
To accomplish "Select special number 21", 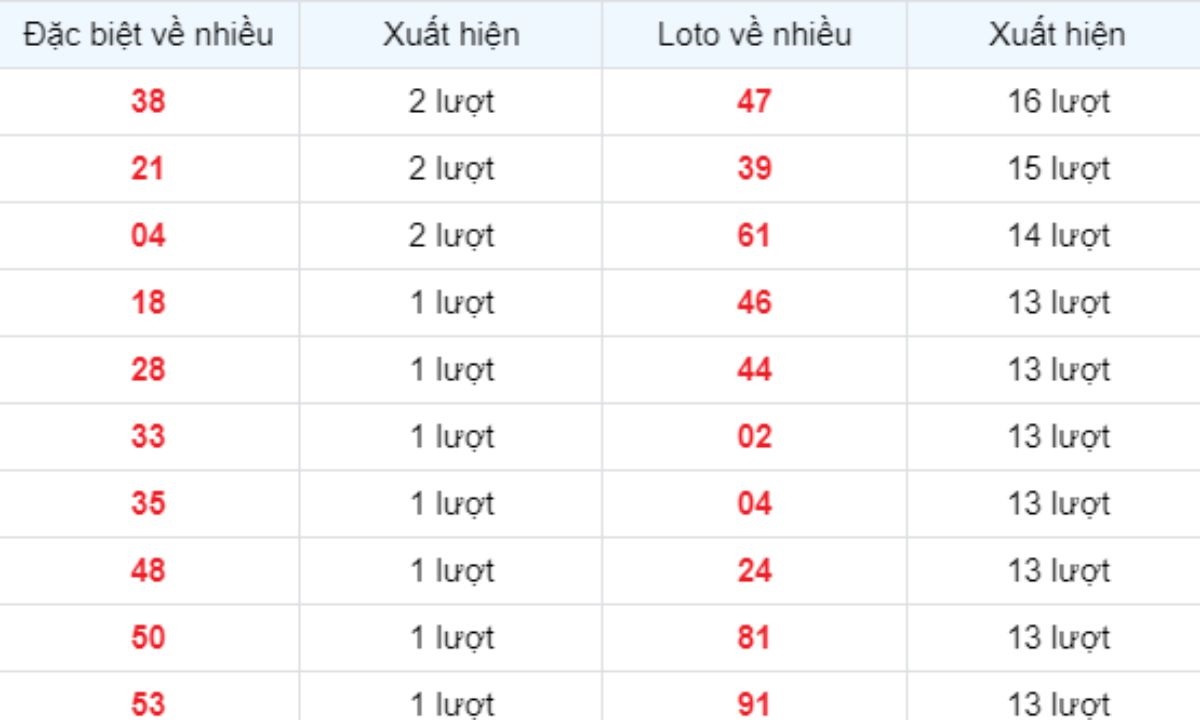I will (x=148, y=169).
